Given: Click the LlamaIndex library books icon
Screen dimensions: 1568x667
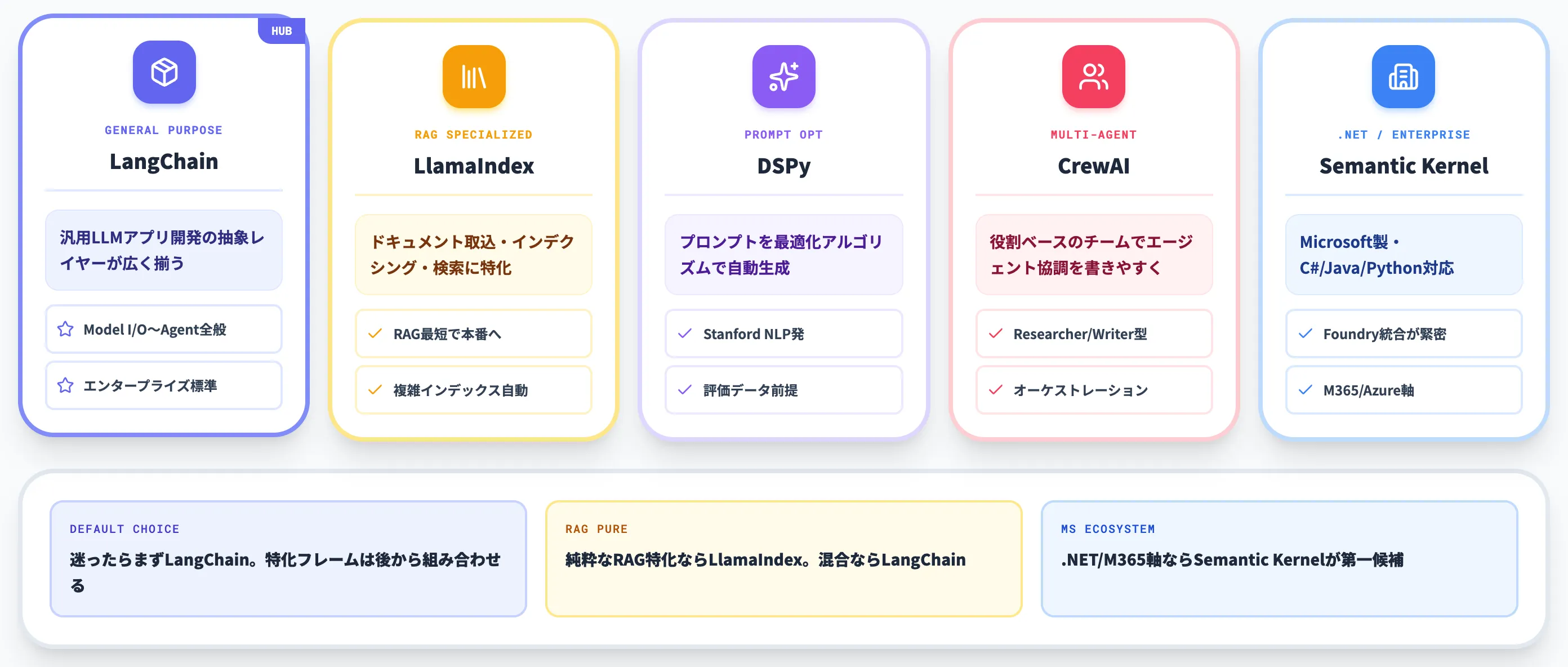Looking at the screenshot, I should point(474,77).
